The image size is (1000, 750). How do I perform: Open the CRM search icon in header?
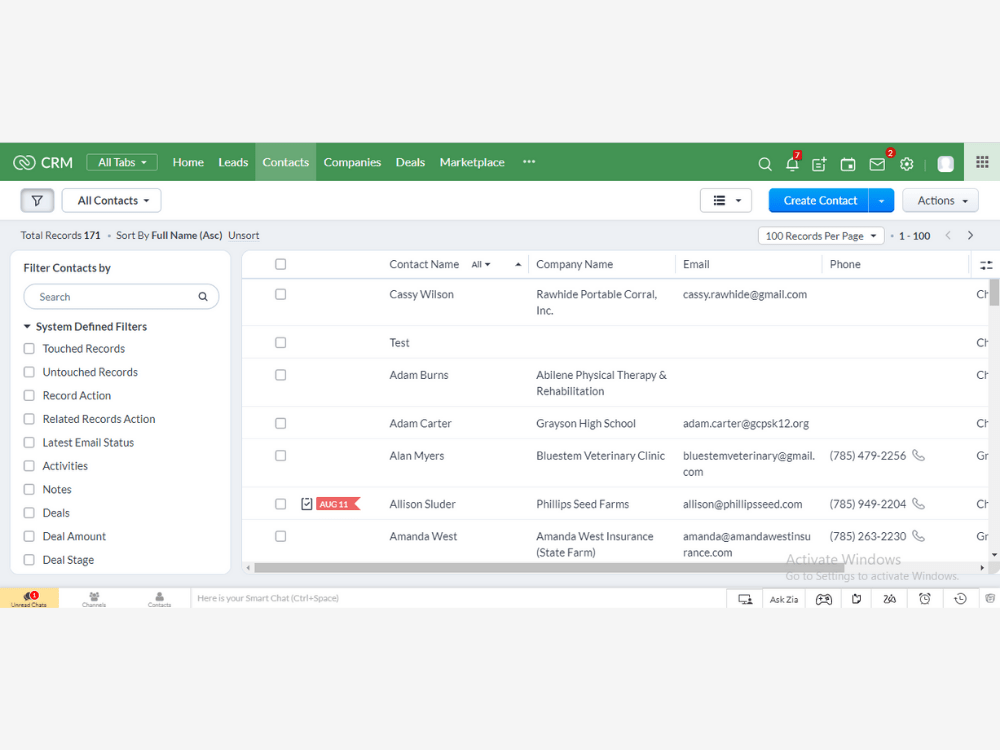[765, 164]
